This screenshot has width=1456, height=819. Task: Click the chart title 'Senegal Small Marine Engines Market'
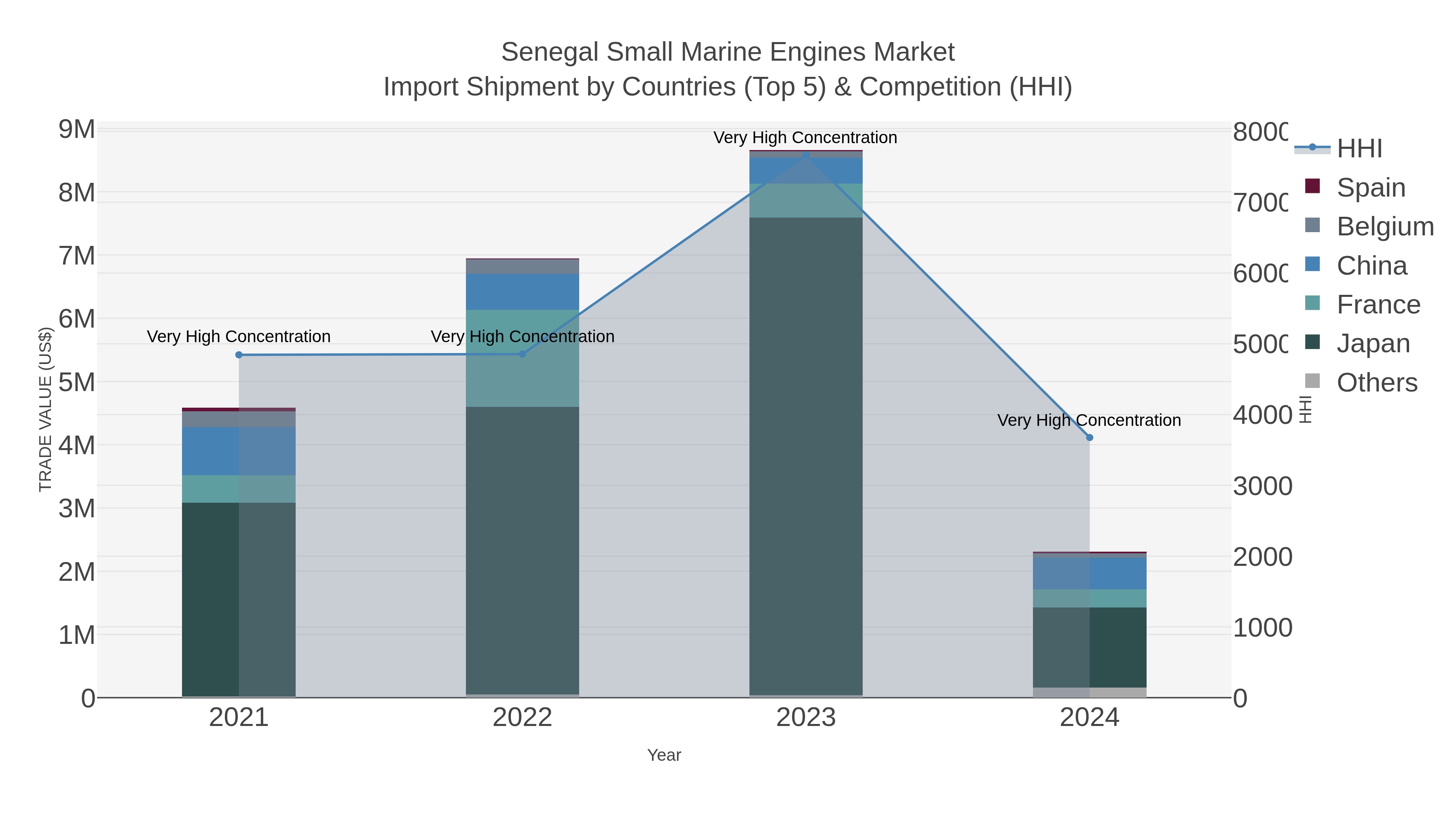point(728,52)
